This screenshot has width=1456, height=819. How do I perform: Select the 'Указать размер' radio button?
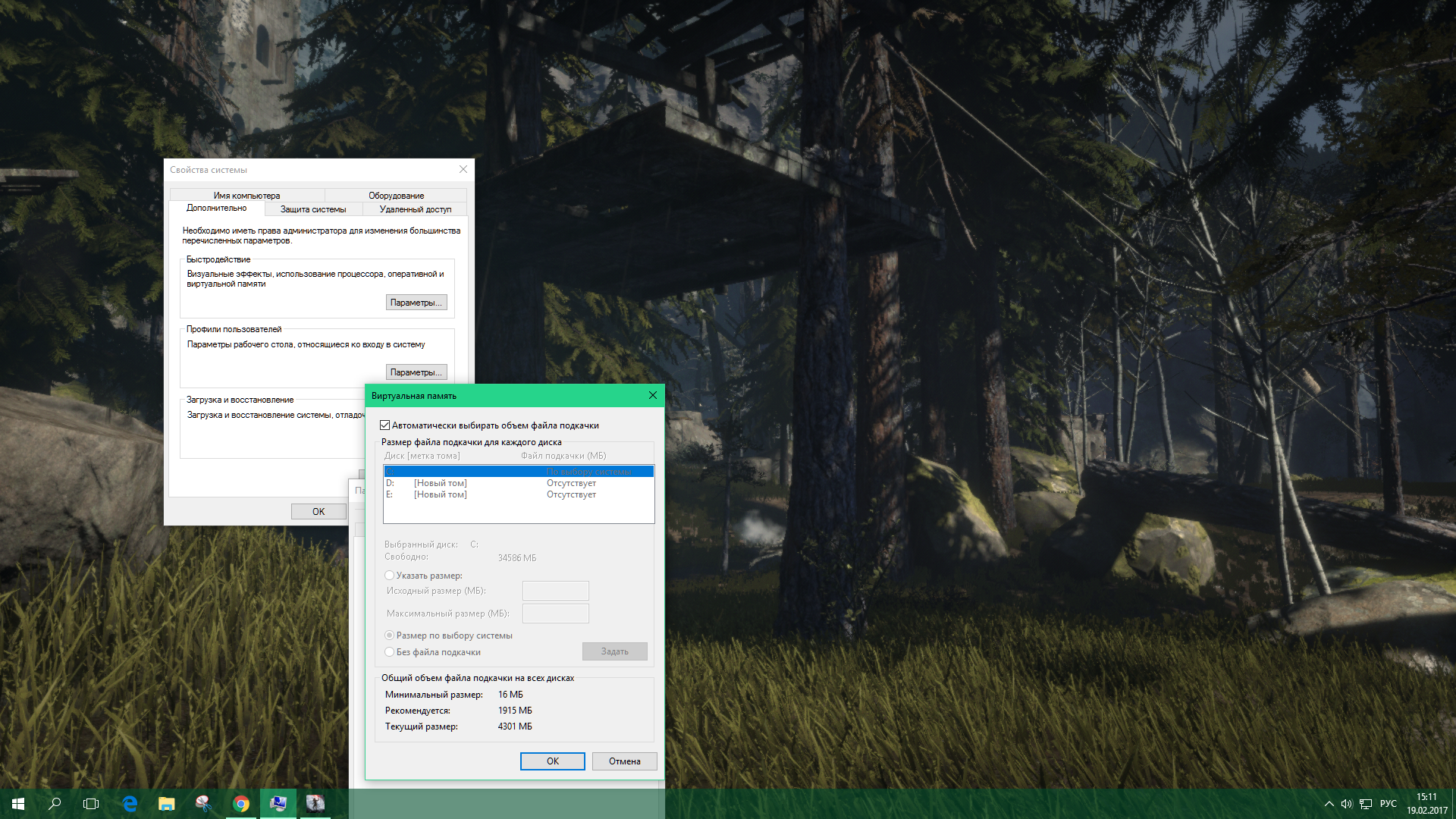390,576
